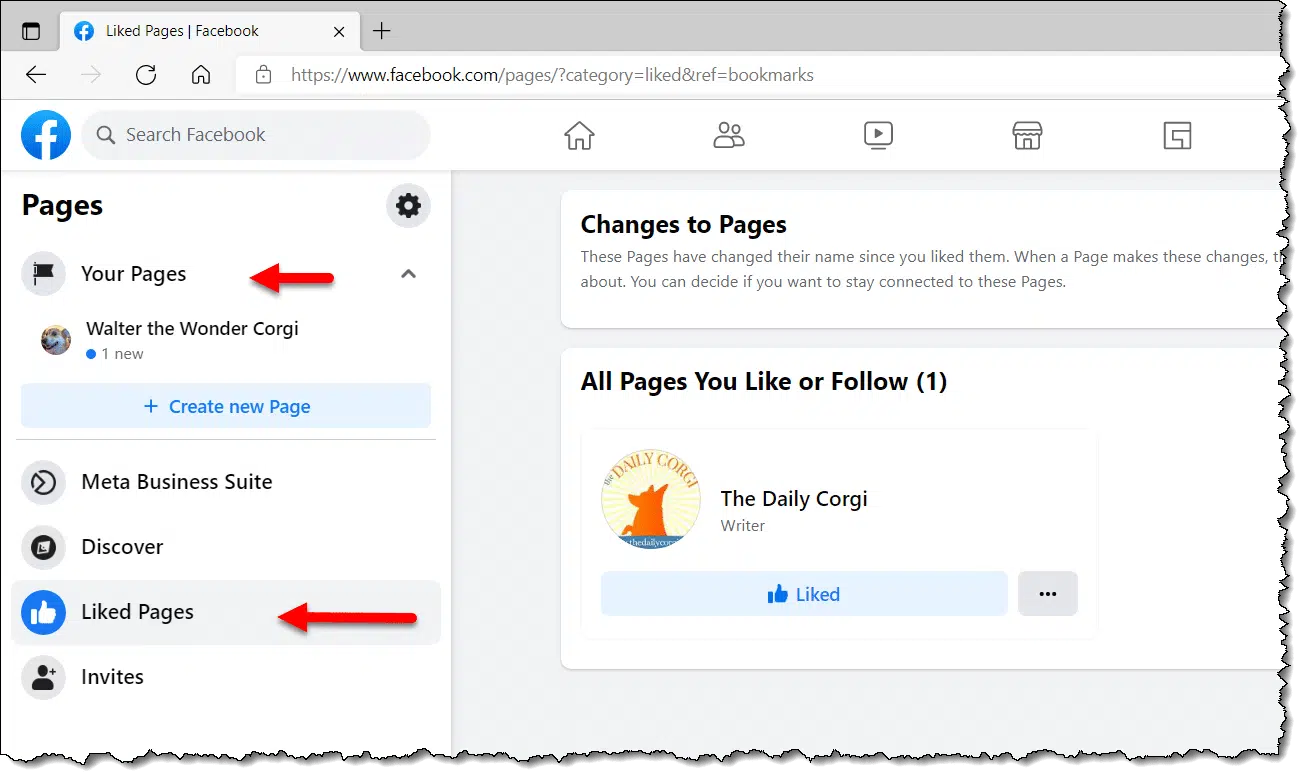Click 'All Pages You Like or Follow (1)' heading
1309x780 pixels.
click(x=764, y=382)
